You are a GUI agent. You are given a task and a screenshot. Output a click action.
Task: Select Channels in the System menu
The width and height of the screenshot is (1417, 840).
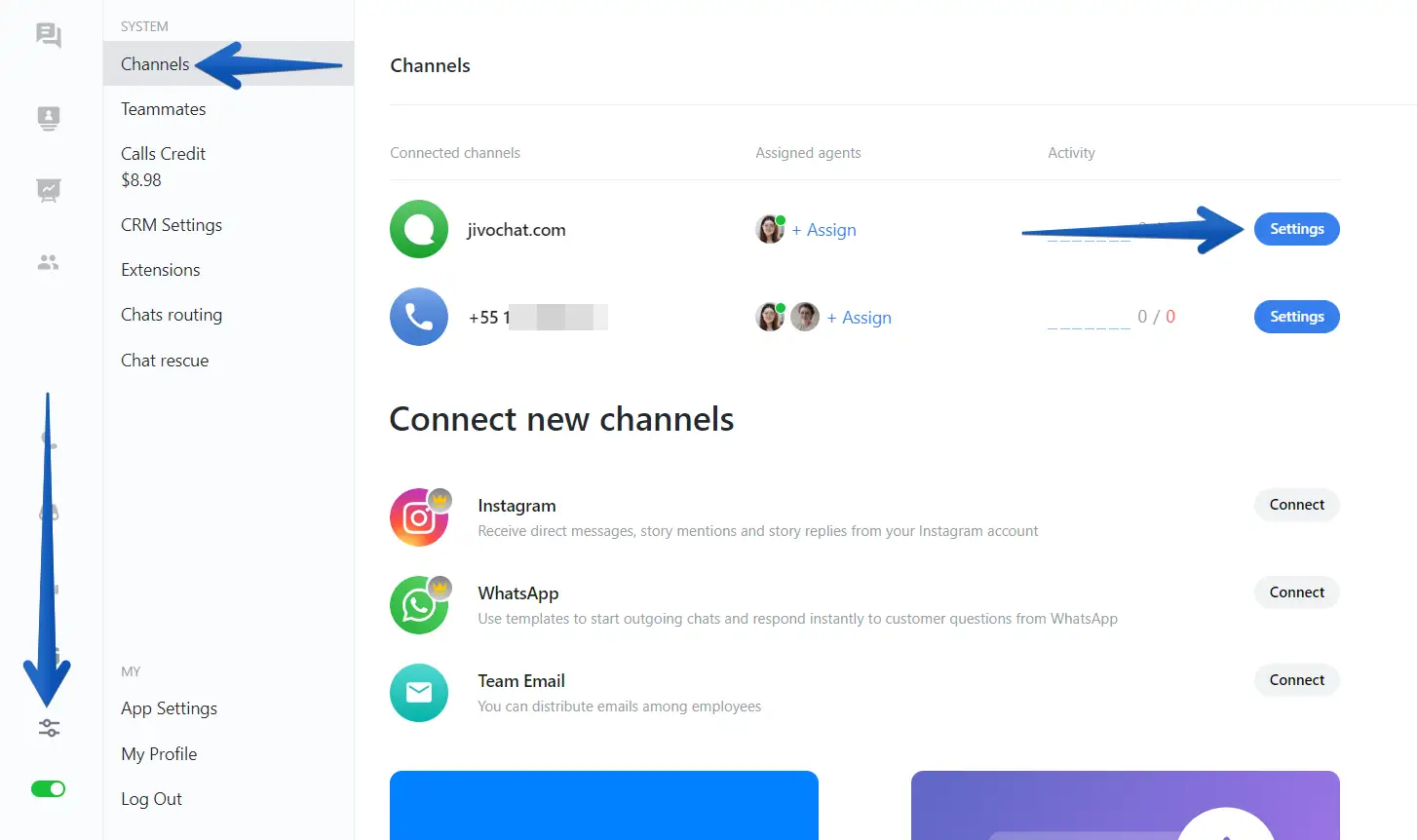click(228, 64)
